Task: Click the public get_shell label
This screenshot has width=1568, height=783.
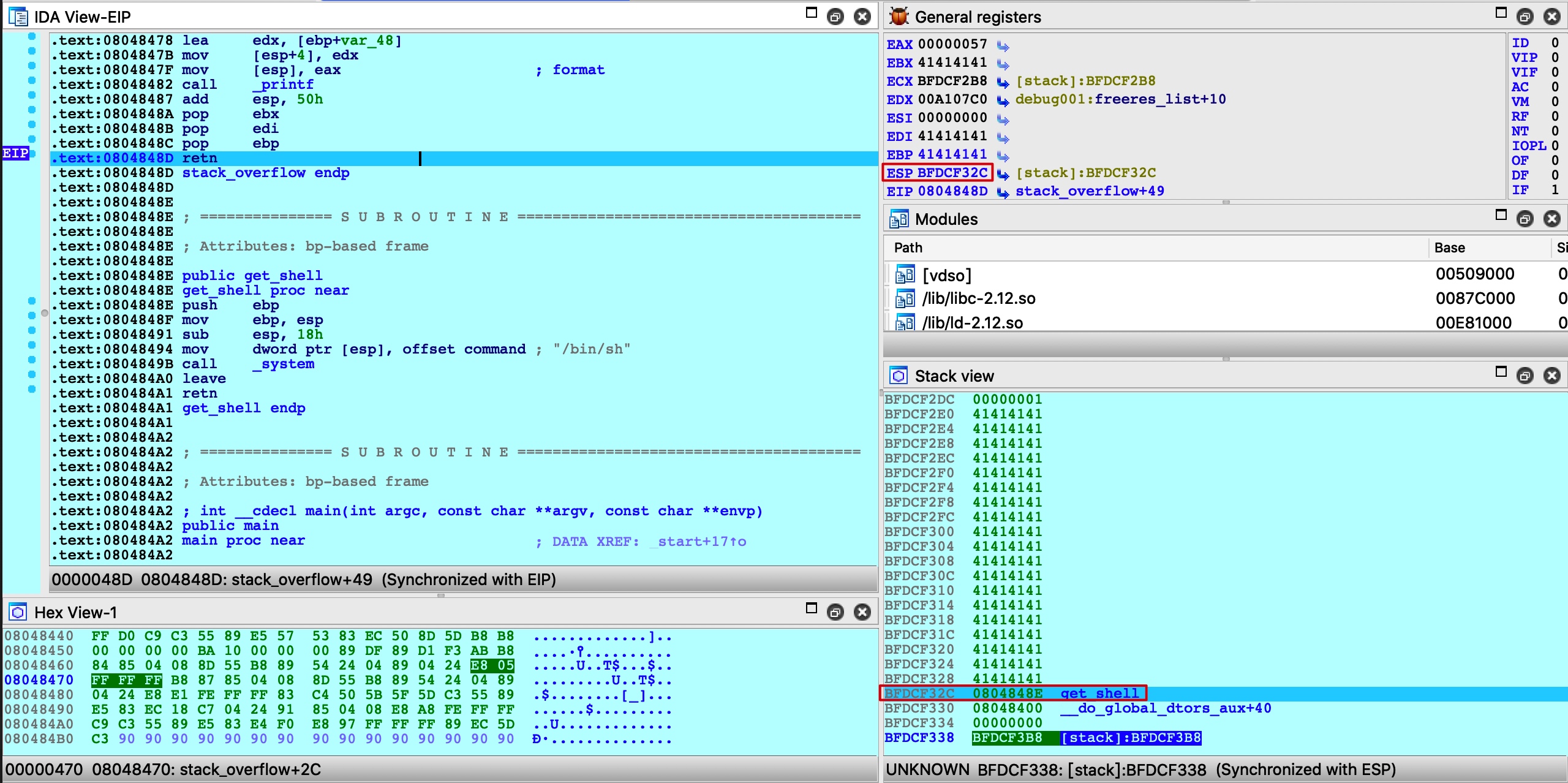Action: coord(252,276)
